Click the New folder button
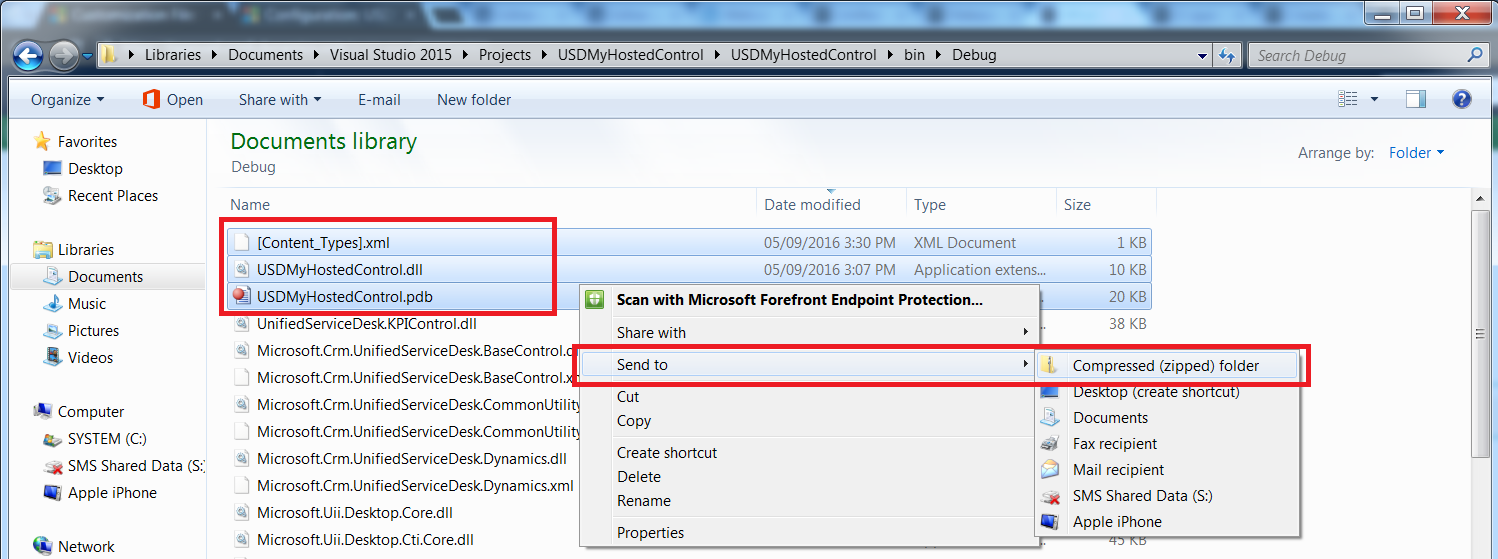The image size is (1498, 559). (474, 100)
